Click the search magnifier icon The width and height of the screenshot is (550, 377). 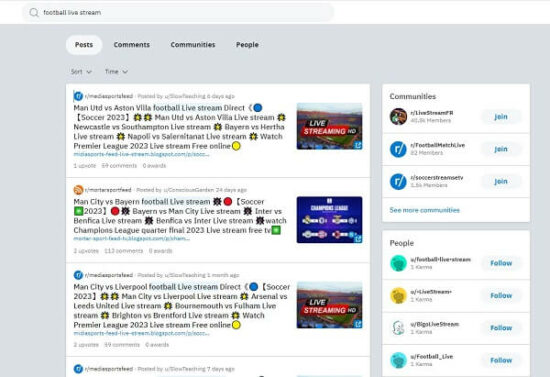pos(34,13)
